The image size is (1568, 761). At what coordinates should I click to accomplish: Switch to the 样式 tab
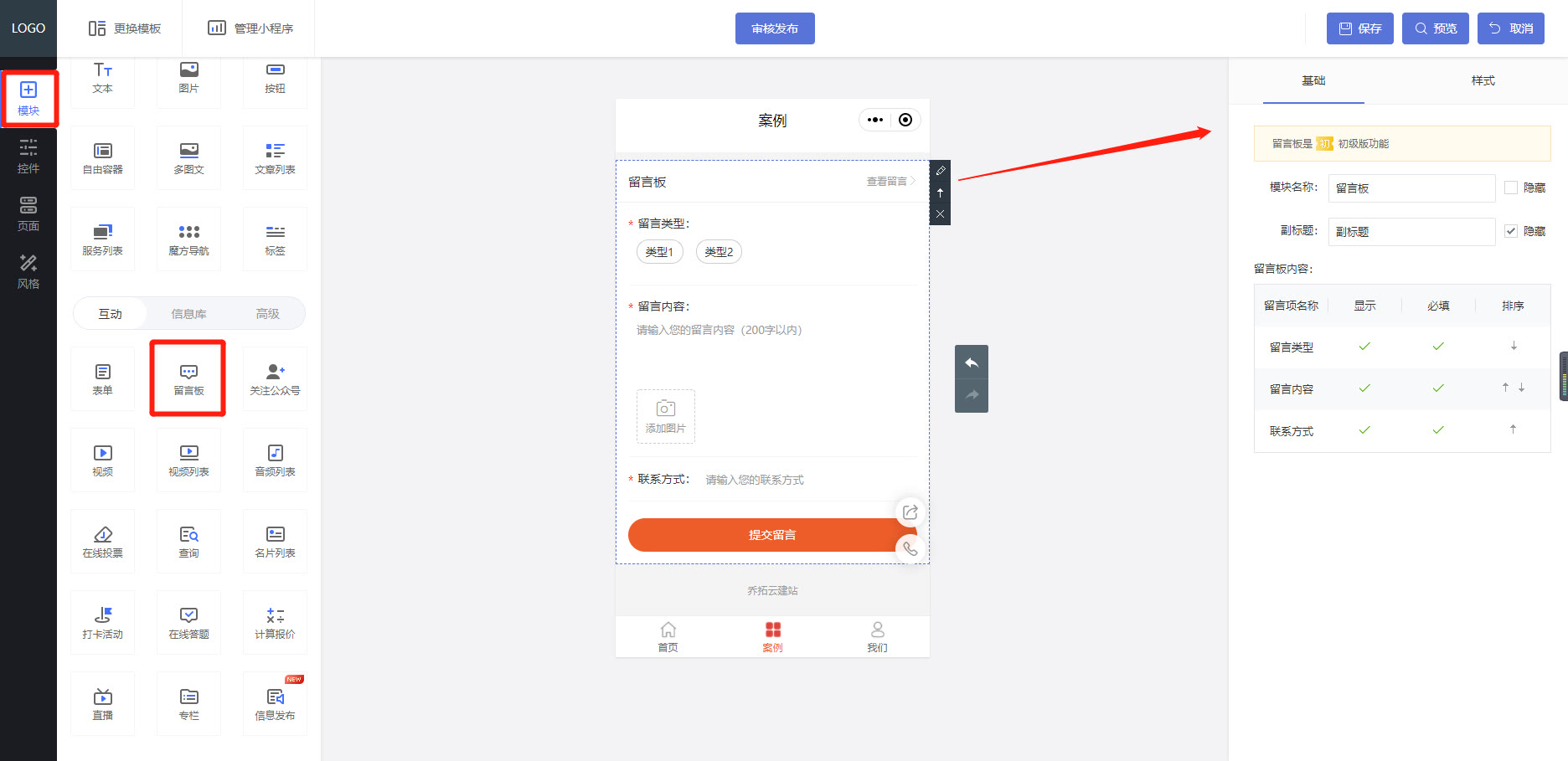pyautogui.click(x=1483, y=81)
